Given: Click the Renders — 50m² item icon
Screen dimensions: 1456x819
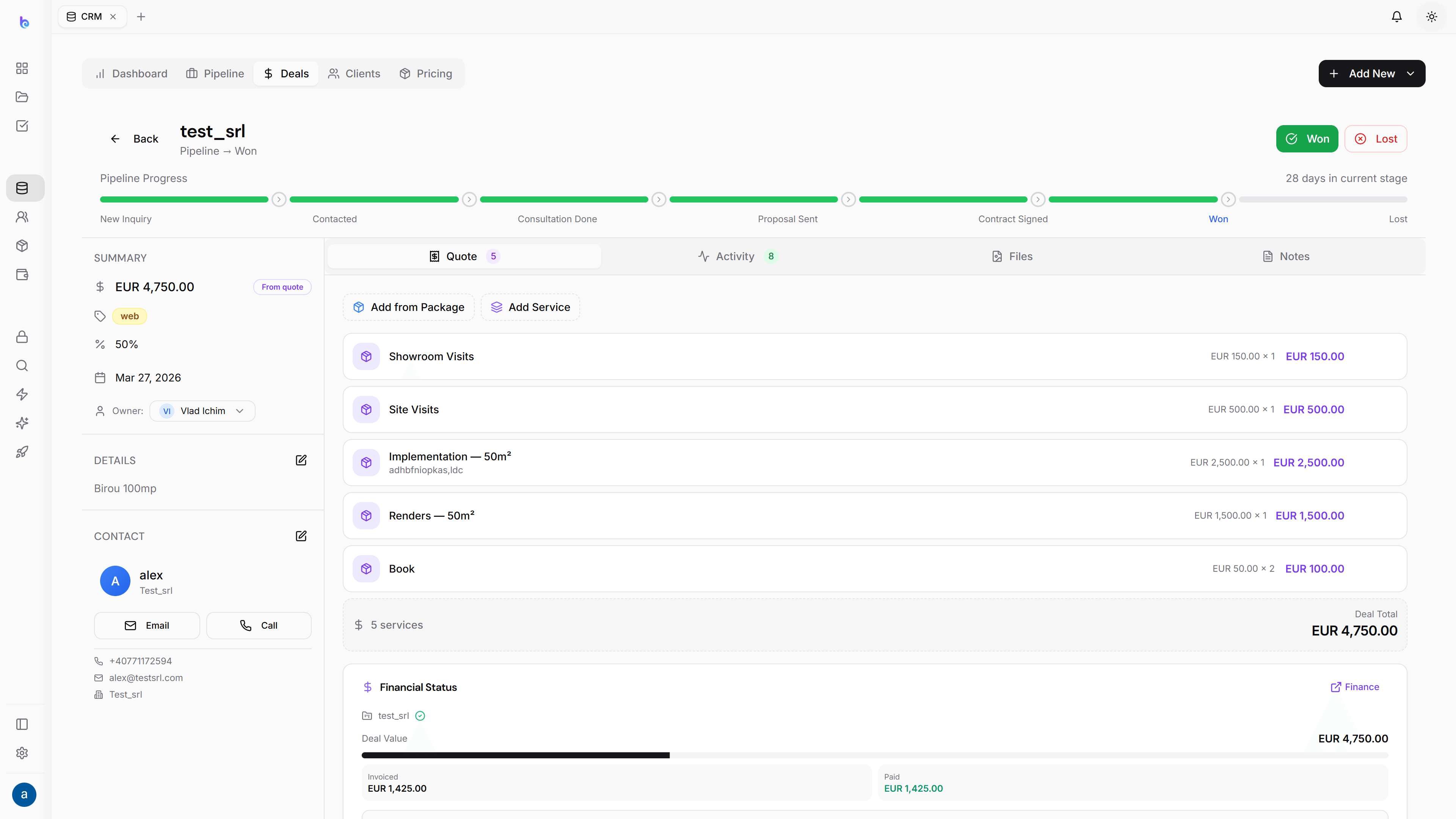Looking at the screenshot, I should (366, 516).
